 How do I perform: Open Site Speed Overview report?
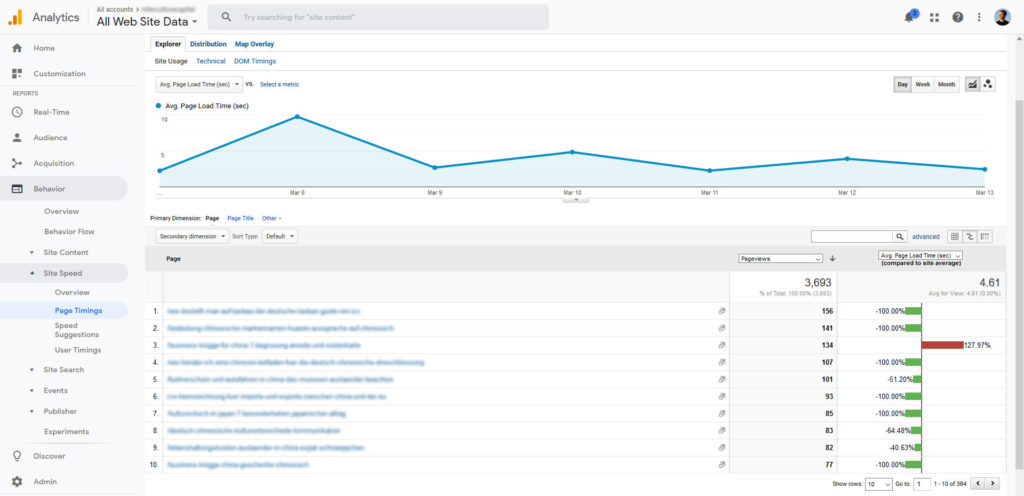pyautogui.click(x=72, y=293)
